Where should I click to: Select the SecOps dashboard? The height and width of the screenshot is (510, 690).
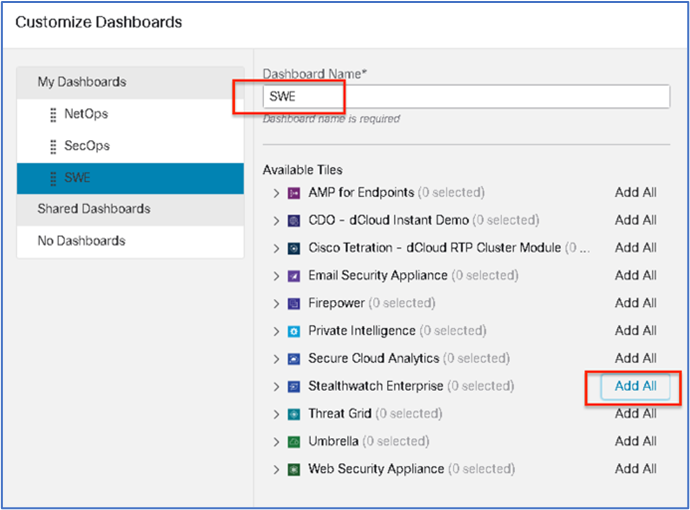(130, 147)
